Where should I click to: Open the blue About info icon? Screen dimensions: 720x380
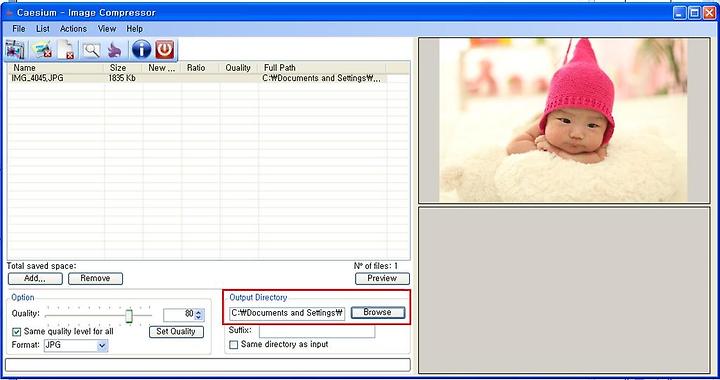[x=141, y=49]
